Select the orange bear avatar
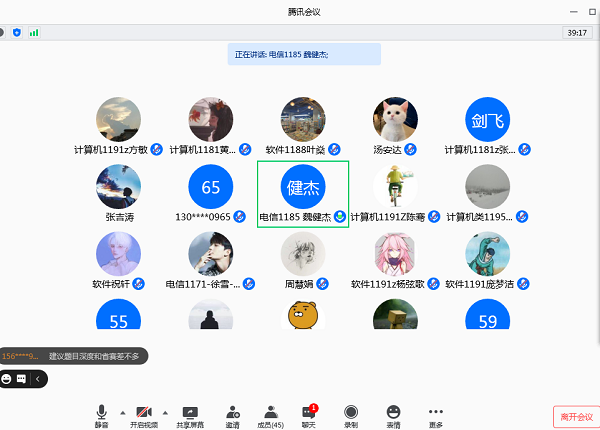 point(303,314)
